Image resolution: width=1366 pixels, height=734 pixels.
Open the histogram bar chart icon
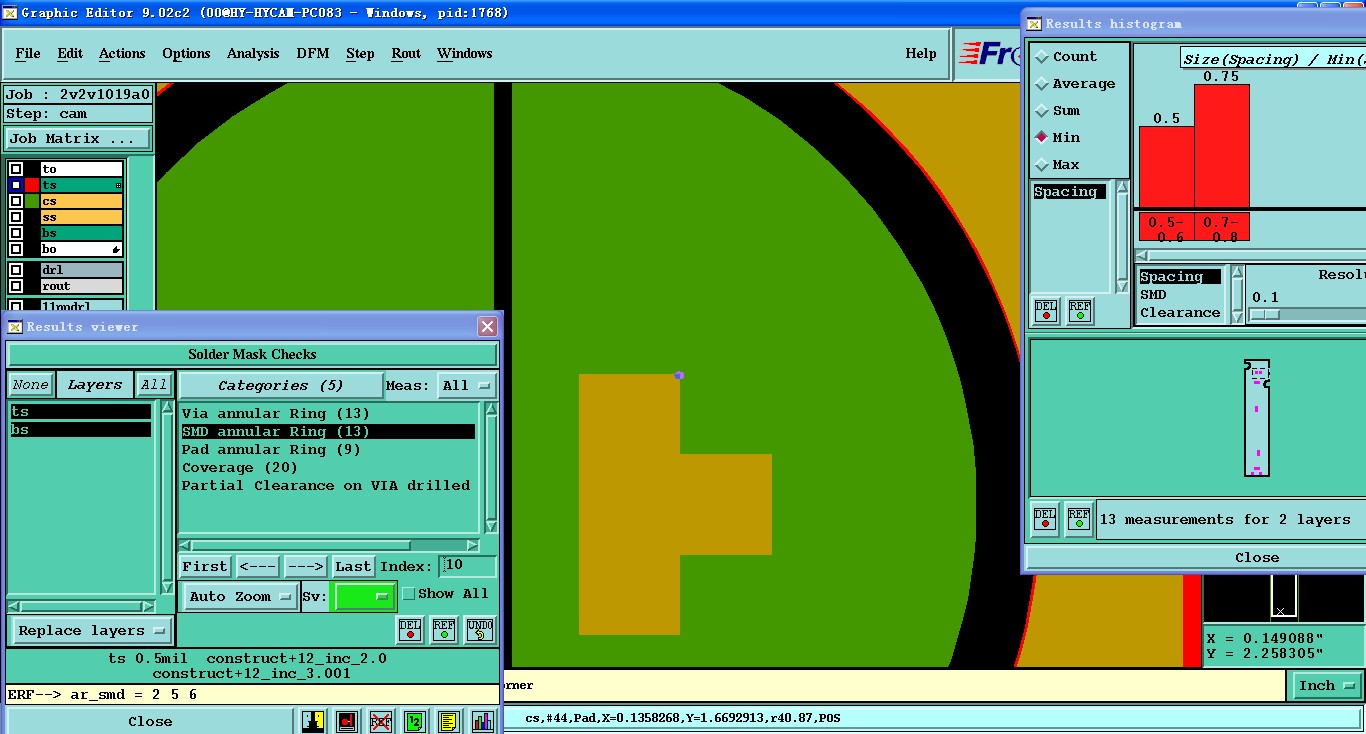pos(482,721)
